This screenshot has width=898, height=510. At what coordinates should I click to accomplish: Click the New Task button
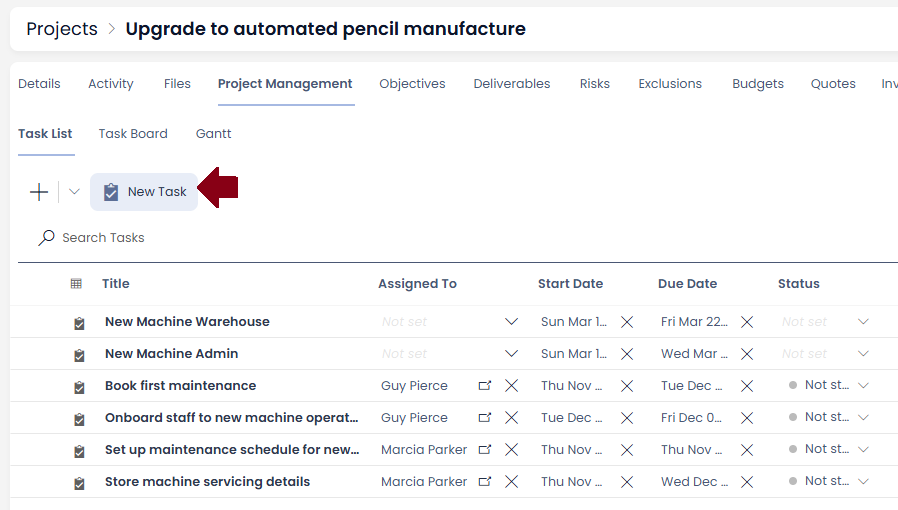[x=144, y=192]
